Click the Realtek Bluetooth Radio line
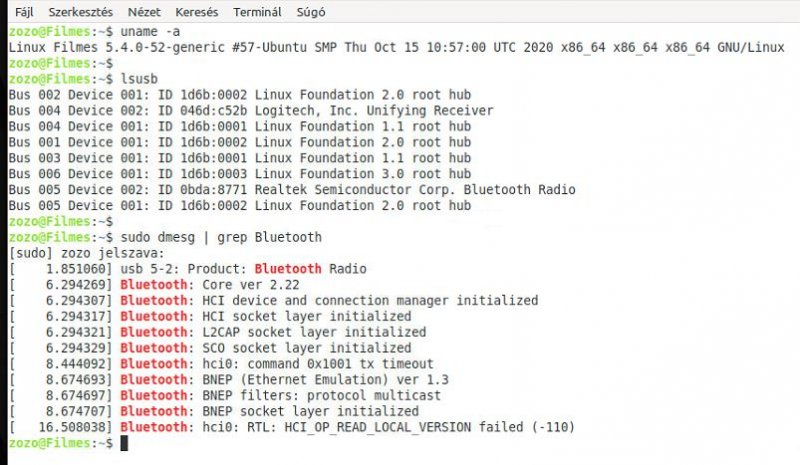Viewport: 800px width, 465px height. [x=292, y=190]
